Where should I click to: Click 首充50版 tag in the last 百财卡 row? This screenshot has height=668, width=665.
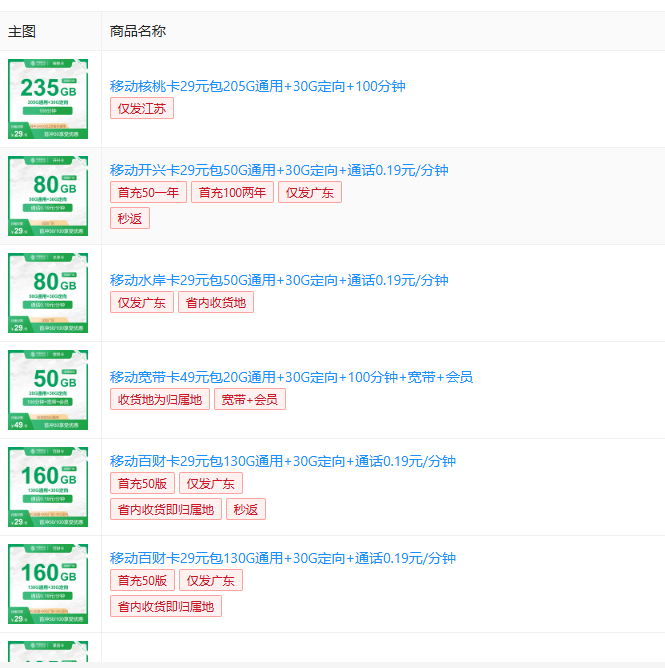(142, 580)
